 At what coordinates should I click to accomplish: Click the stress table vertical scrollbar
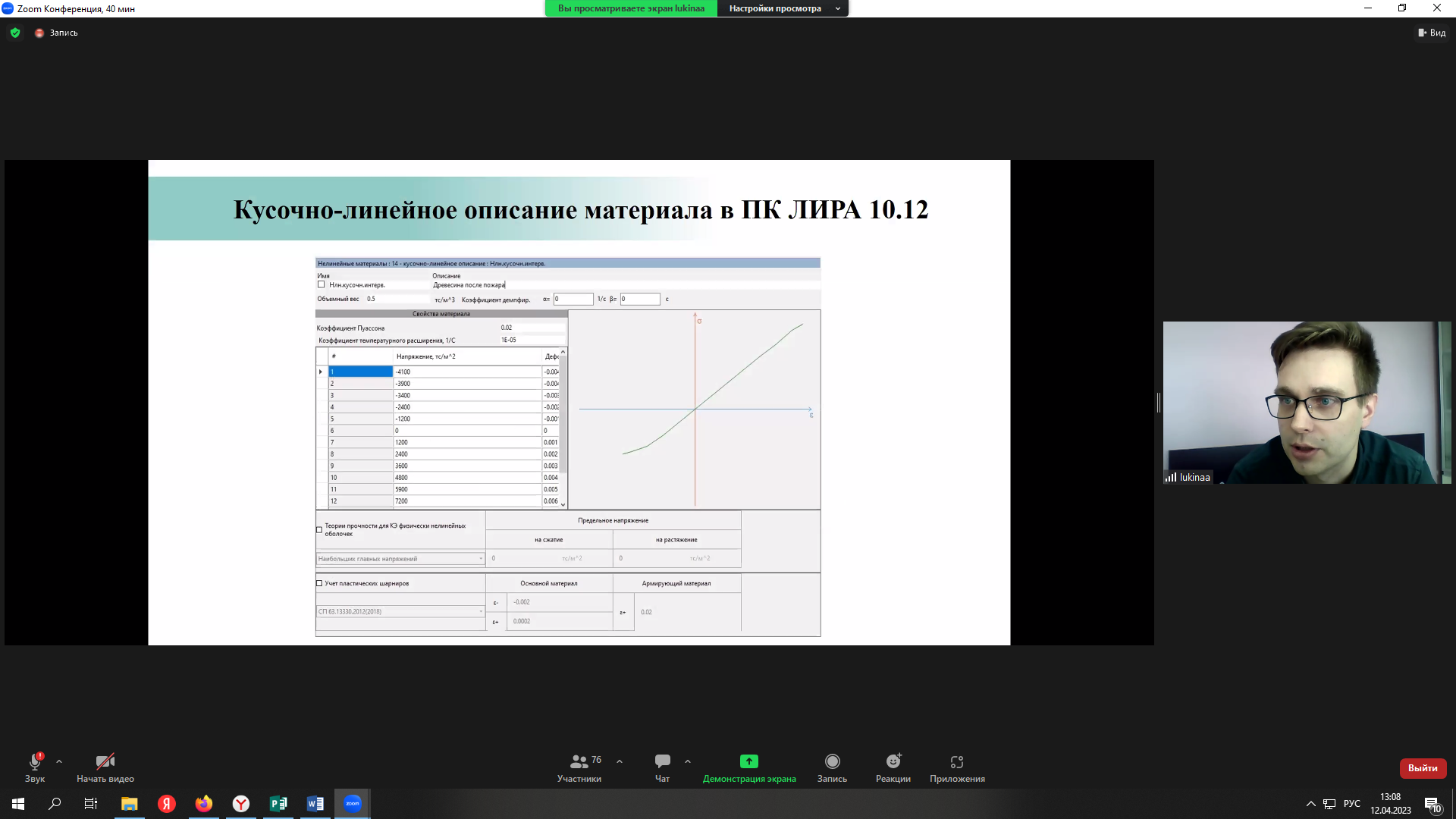[563, 428]
